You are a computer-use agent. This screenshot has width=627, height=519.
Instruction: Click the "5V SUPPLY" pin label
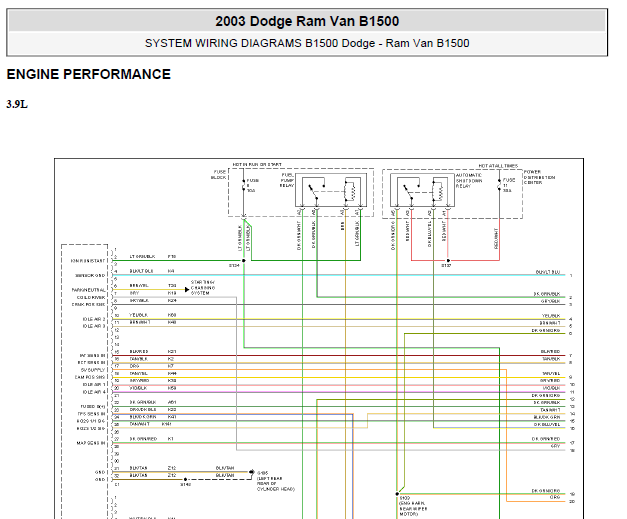coord(93,370)
